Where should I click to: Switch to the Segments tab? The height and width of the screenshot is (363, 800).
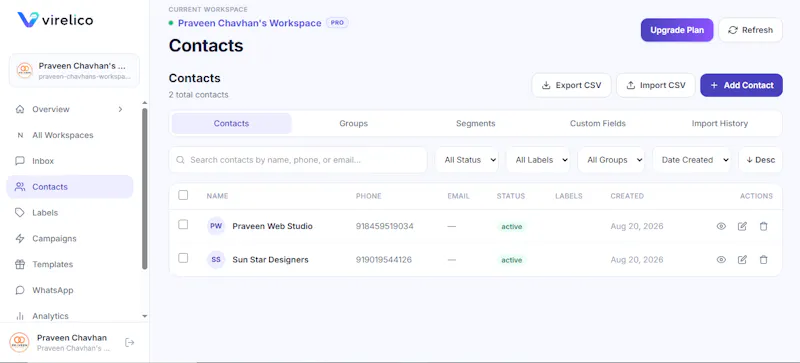476,124
